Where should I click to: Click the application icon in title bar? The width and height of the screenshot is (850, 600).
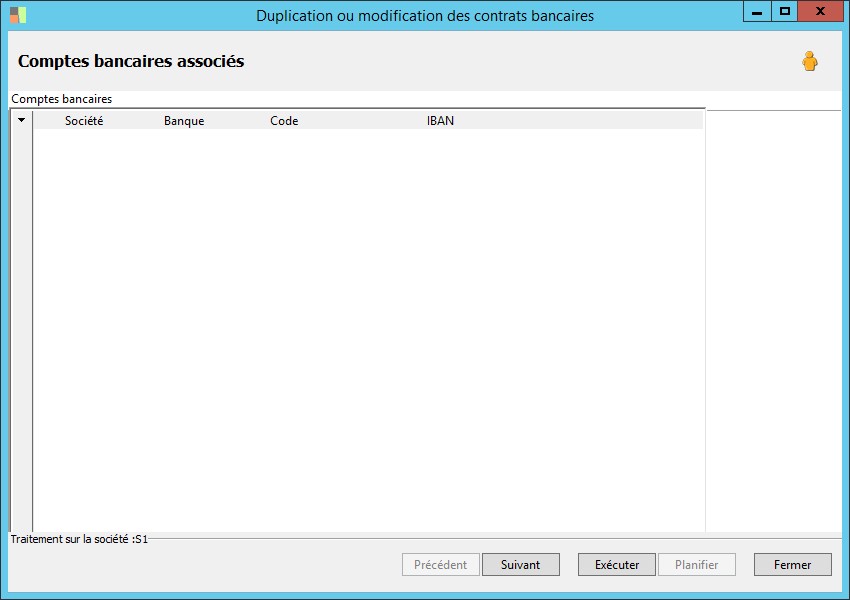18,15
